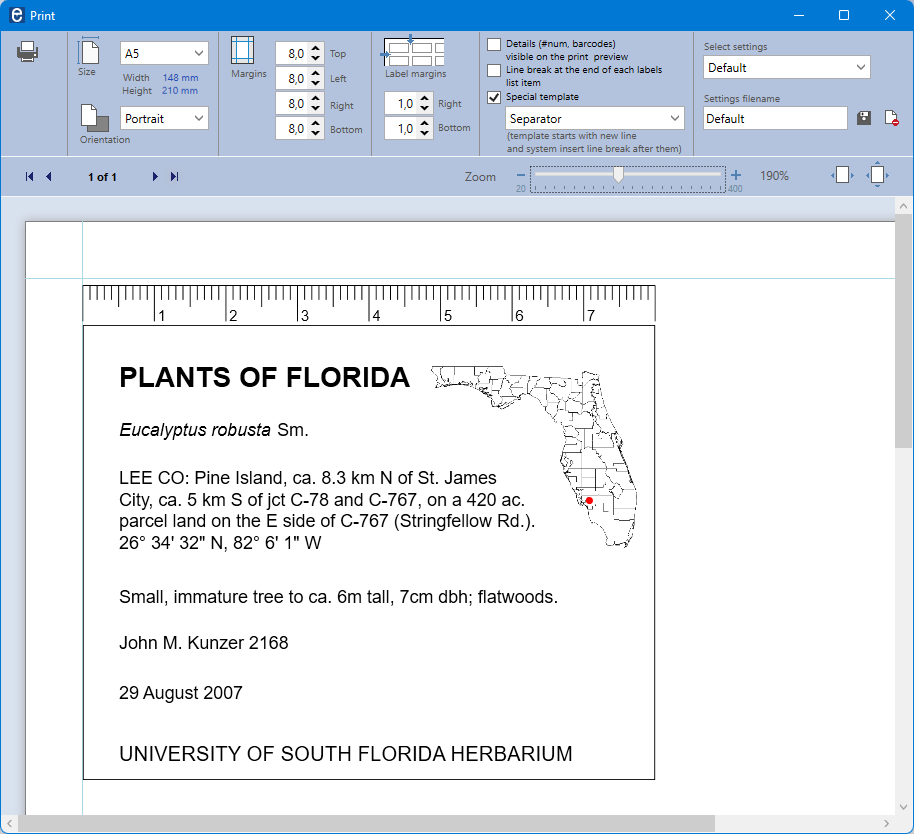914x834 pixels.
Task: Decrease the label Bottom margin value
Action: tap(425, 133)
